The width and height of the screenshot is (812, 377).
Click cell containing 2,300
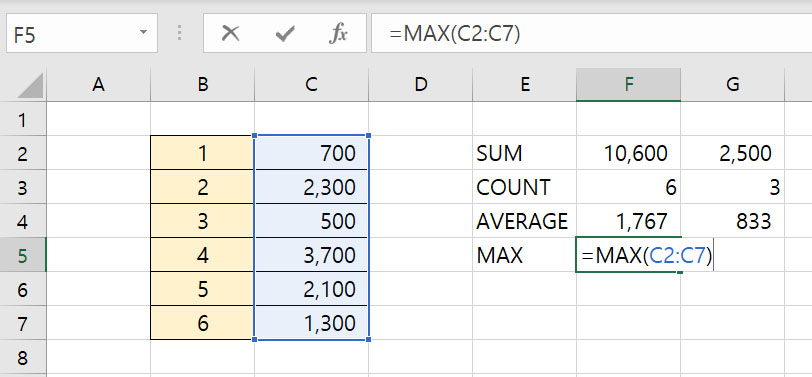tap(311, 187)
